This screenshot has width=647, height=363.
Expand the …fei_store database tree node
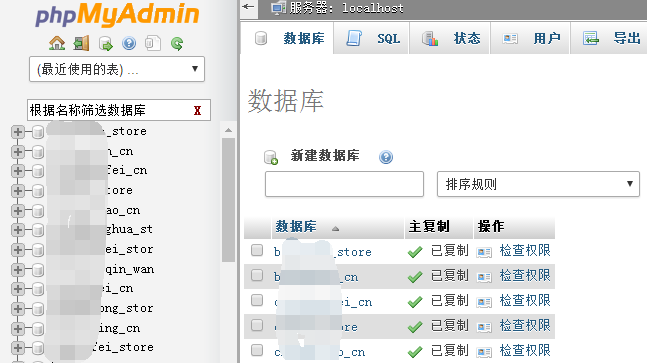tap(17, 348)
